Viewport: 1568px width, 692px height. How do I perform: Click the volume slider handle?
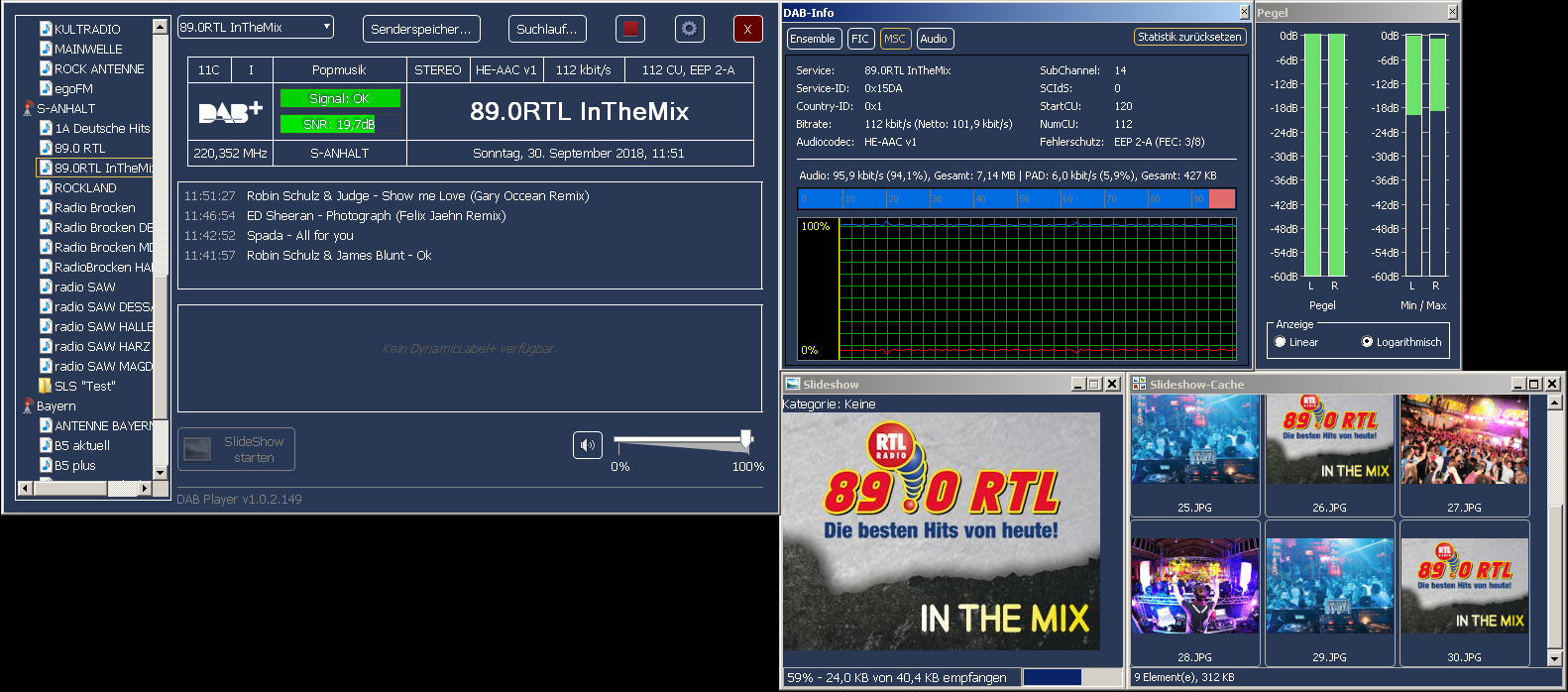[x=746, y=439]
